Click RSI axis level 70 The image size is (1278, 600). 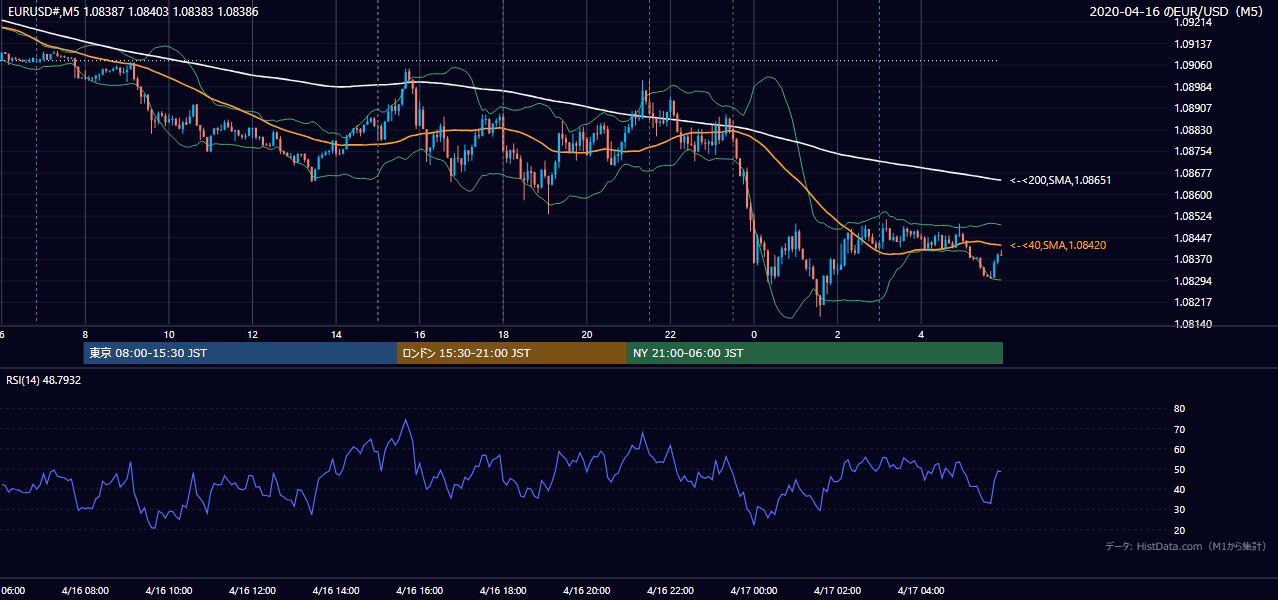(1179, 429)
